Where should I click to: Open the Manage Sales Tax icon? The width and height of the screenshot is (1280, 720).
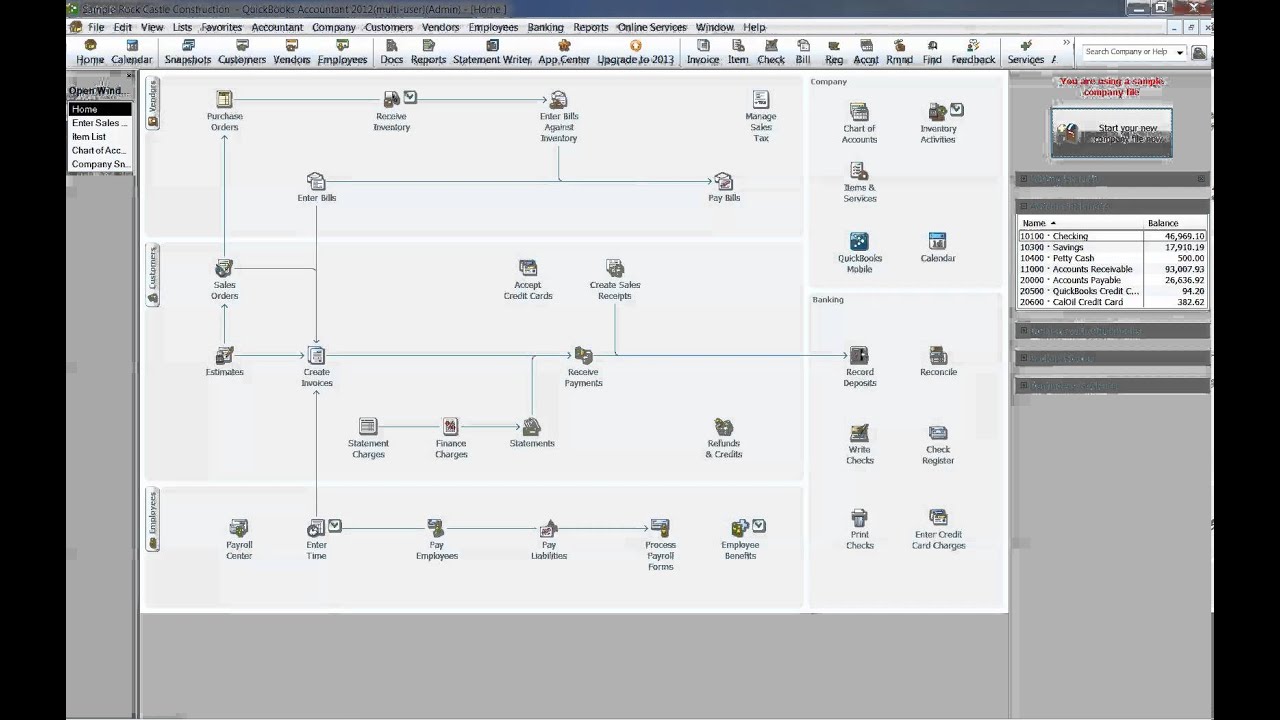pyautogui.click(x=760, y=99)
